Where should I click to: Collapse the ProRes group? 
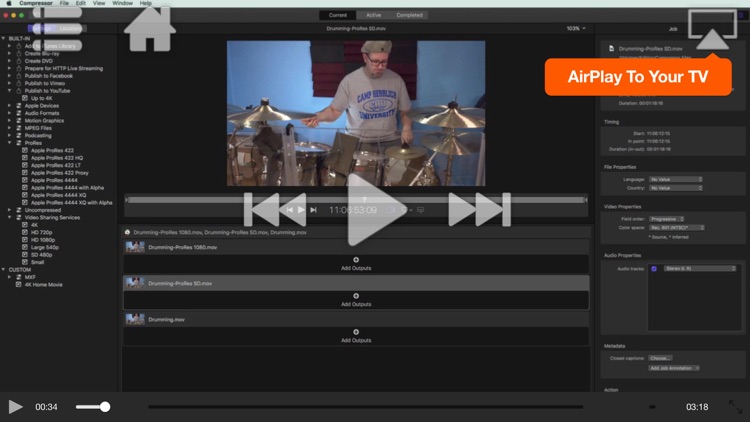pos(10,143)
